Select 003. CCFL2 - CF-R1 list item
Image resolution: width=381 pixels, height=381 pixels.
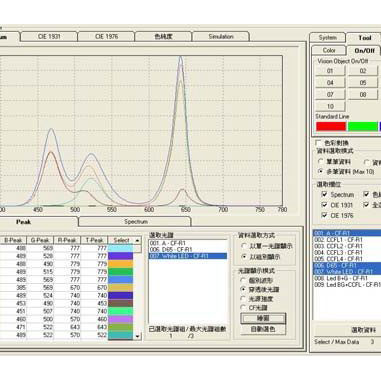347,246
